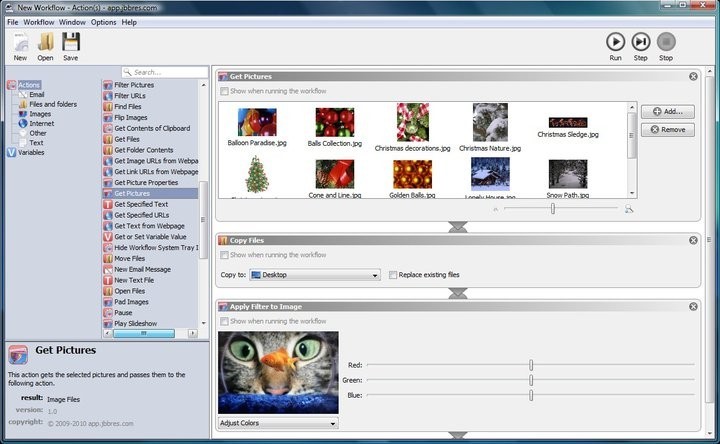Open the Options menu
The image size is (720, 444).
tap(103, 22)
